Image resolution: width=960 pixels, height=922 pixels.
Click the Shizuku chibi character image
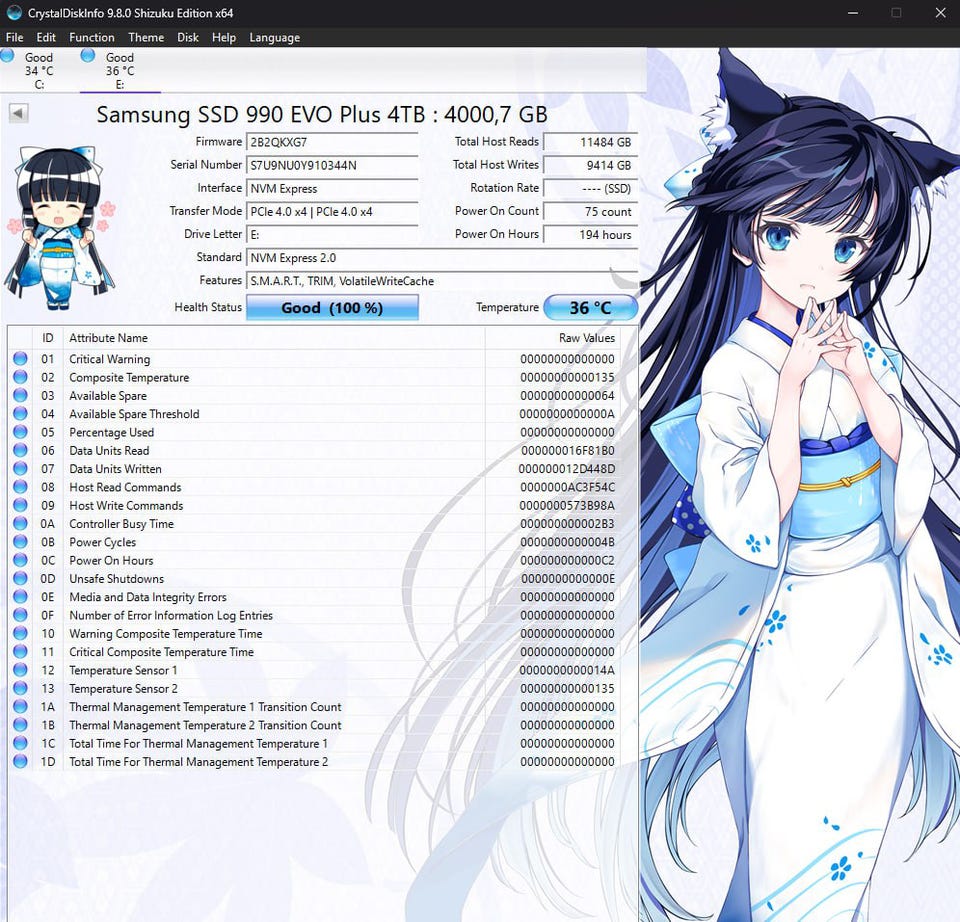[60, 227]
